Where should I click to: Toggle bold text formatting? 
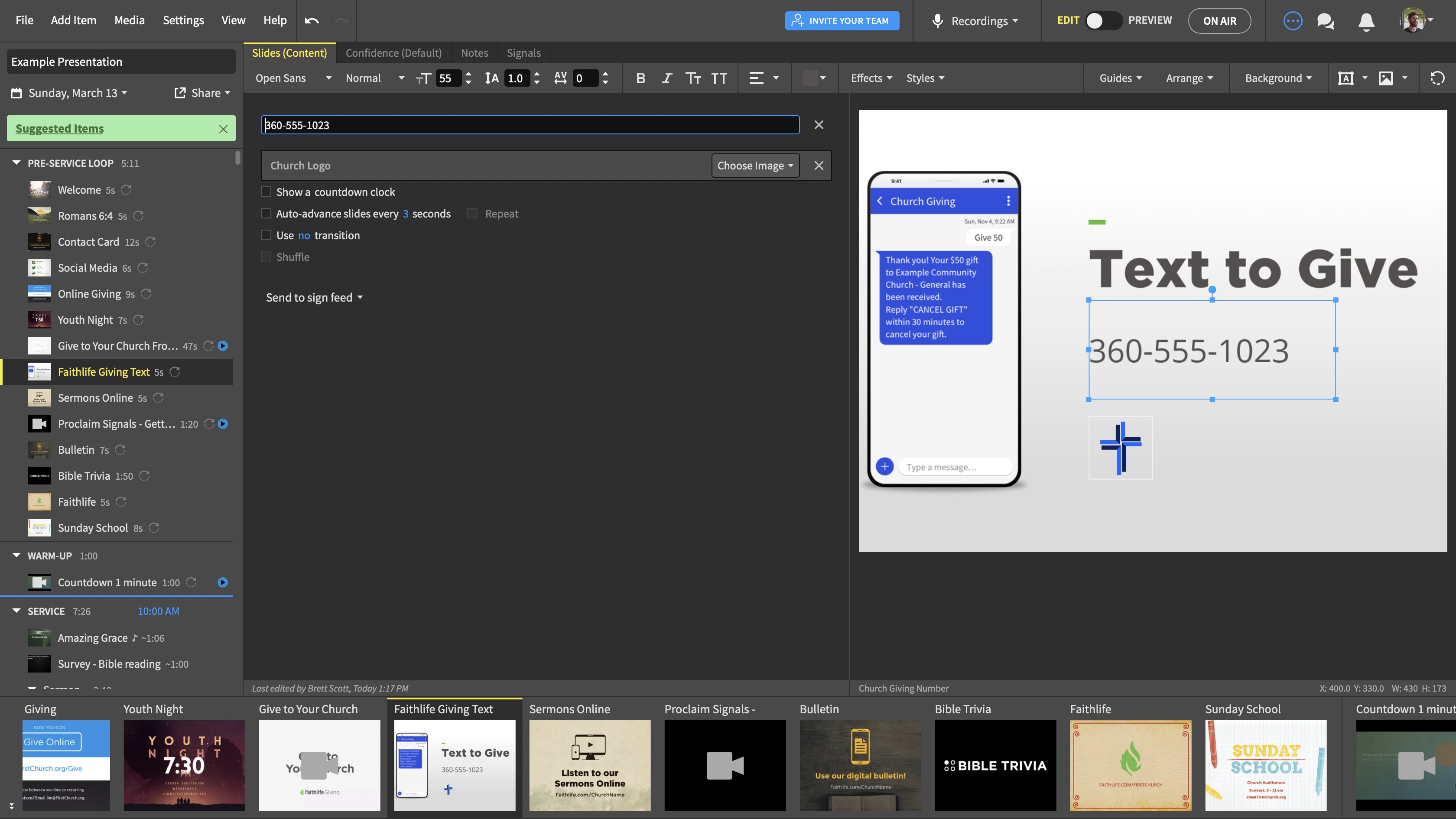pyautogui.click(x=640, y=78)
